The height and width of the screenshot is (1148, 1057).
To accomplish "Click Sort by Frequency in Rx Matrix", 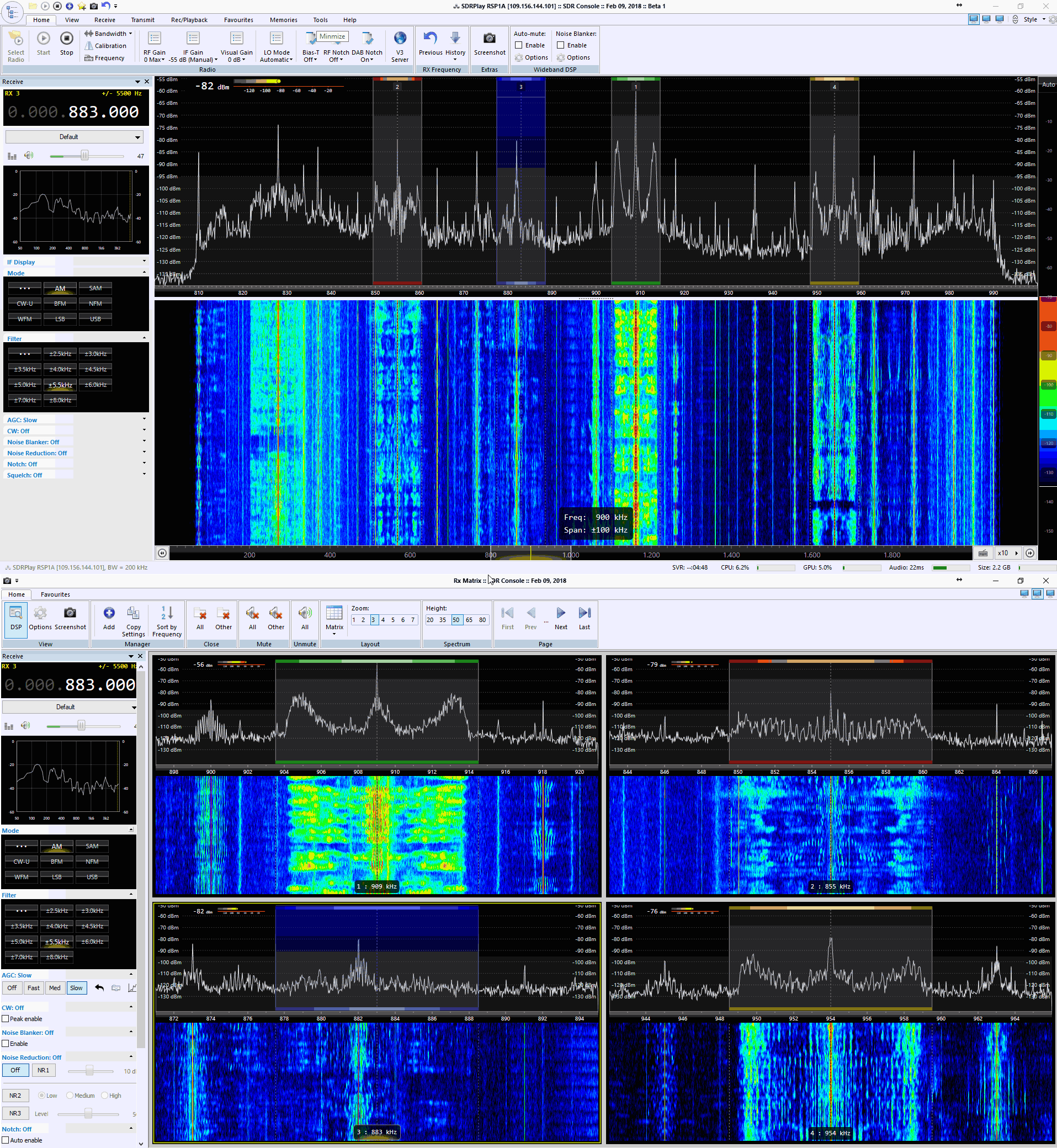I will coord(167,614).
